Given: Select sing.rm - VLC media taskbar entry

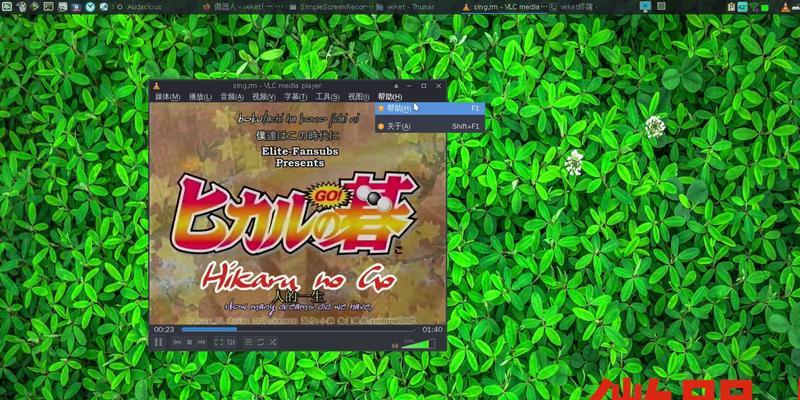Looking at the screenshot, I should click(503, 7).
